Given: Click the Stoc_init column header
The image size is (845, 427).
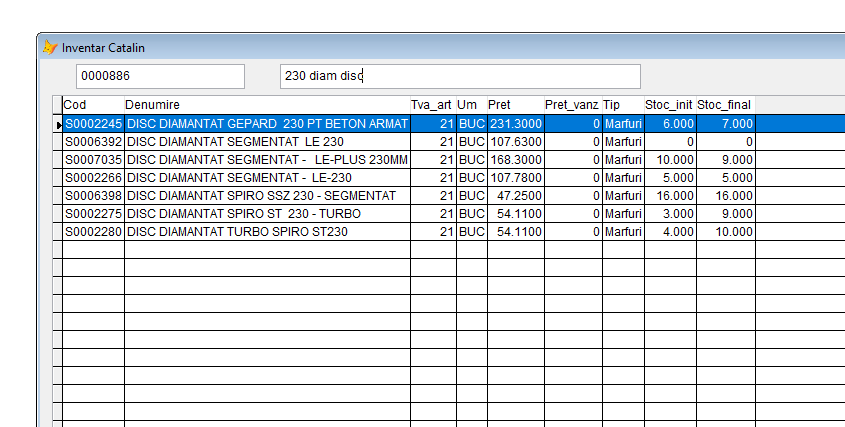Looking at the screenshot, I should click(x=670, y=105).
